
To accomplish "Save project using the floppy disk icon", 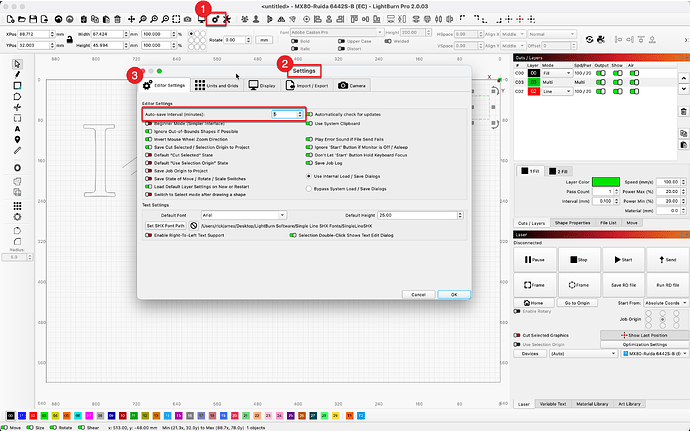I will click(33, 19).
